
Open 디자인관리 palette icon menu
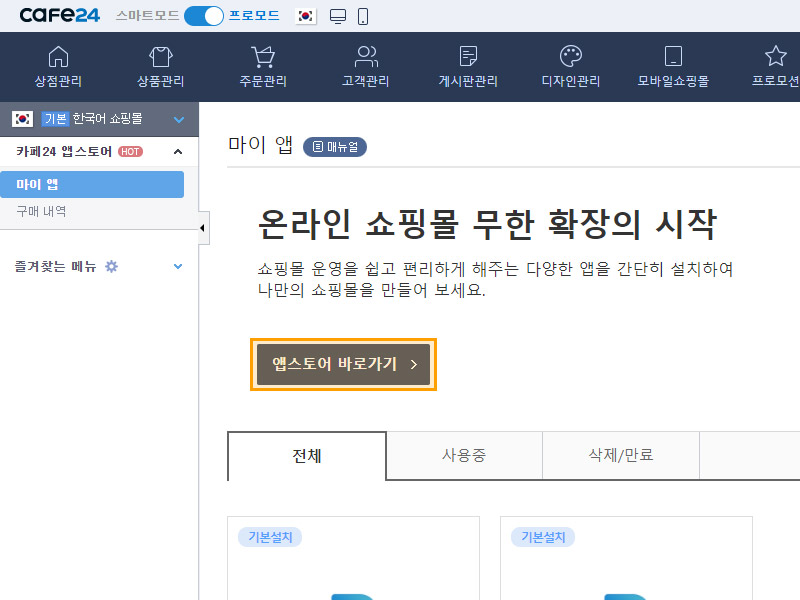(570, 66)
